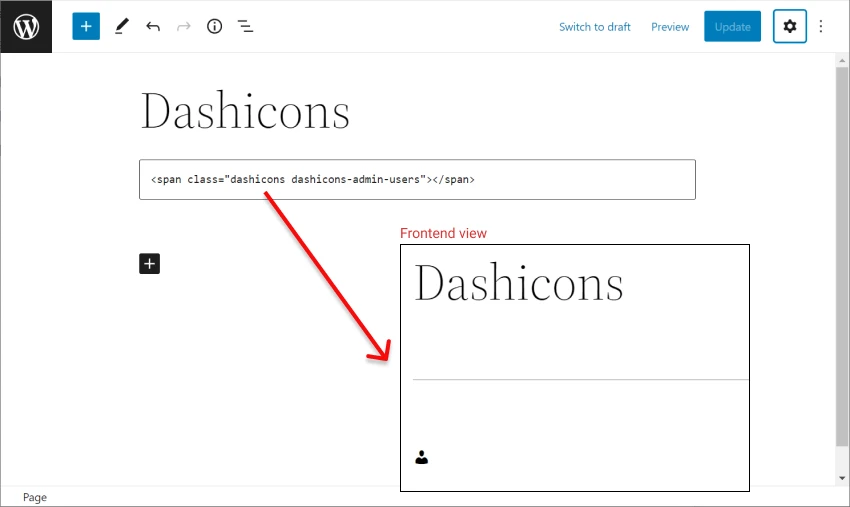Add a new block with black plus button
The image size is (850, 507).
click(x=150, y=264)
